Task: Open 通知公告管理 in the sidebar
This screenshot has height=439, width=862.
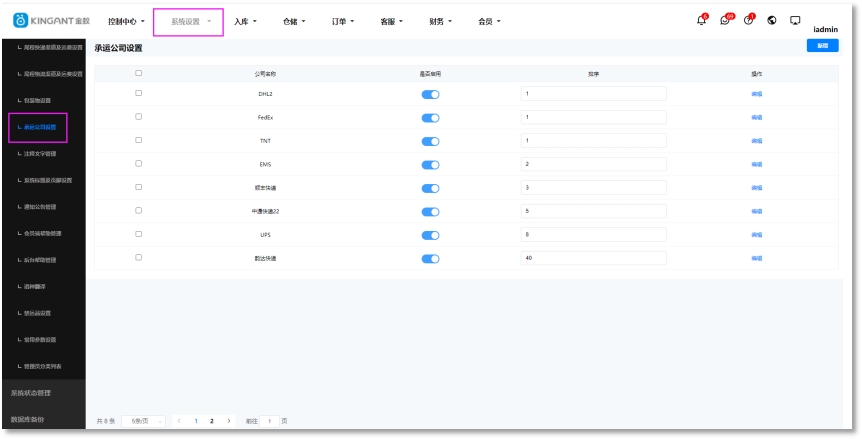Action: [40, 207]
